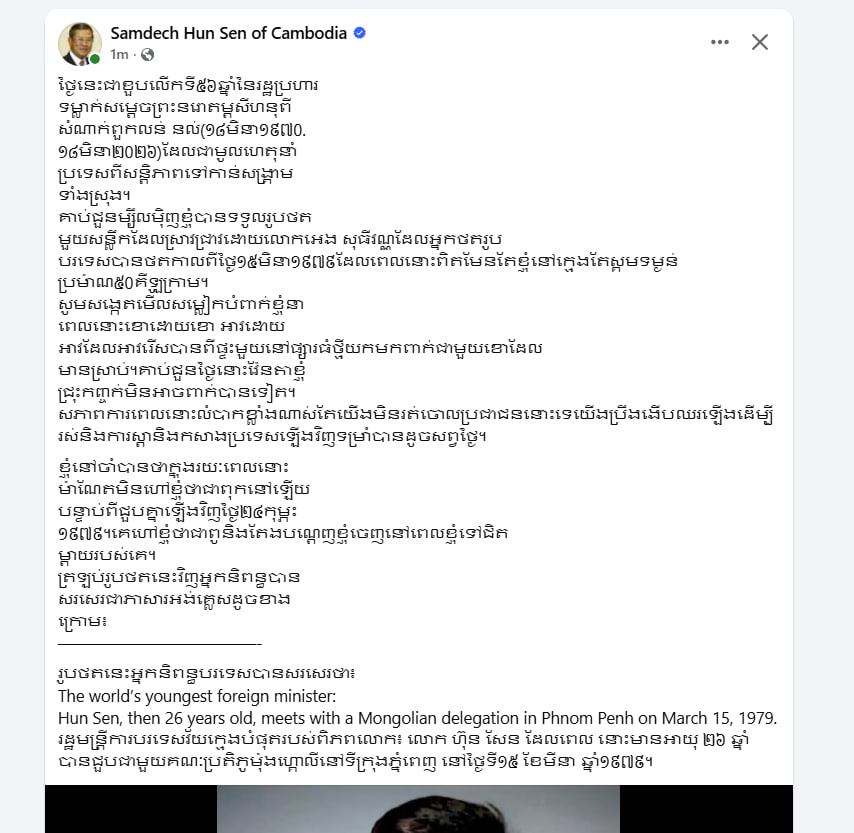Click the blue verified badge
The height and width of the screenshot is (833, 854).
point(360,33)
